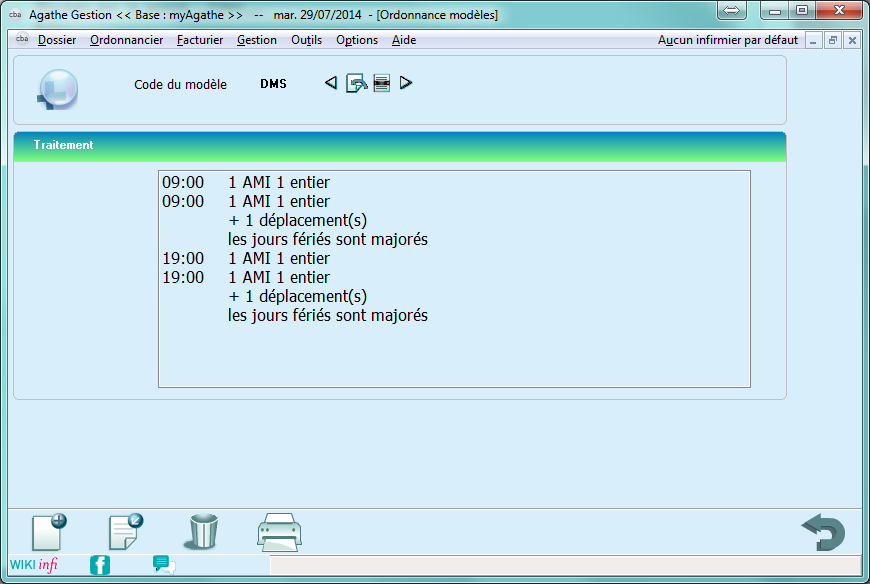The image size is (870, 584).
Task: Go to previous model arrow
Action: point(331,83)
